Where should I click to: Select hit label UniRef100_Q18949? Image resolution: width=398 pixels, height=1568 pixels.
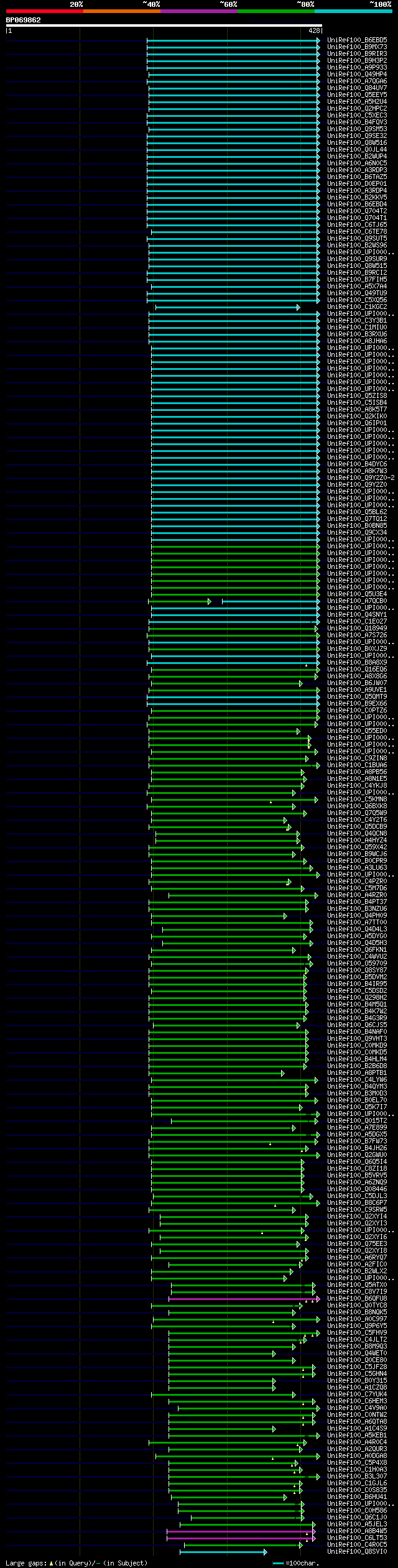(357, 629)
